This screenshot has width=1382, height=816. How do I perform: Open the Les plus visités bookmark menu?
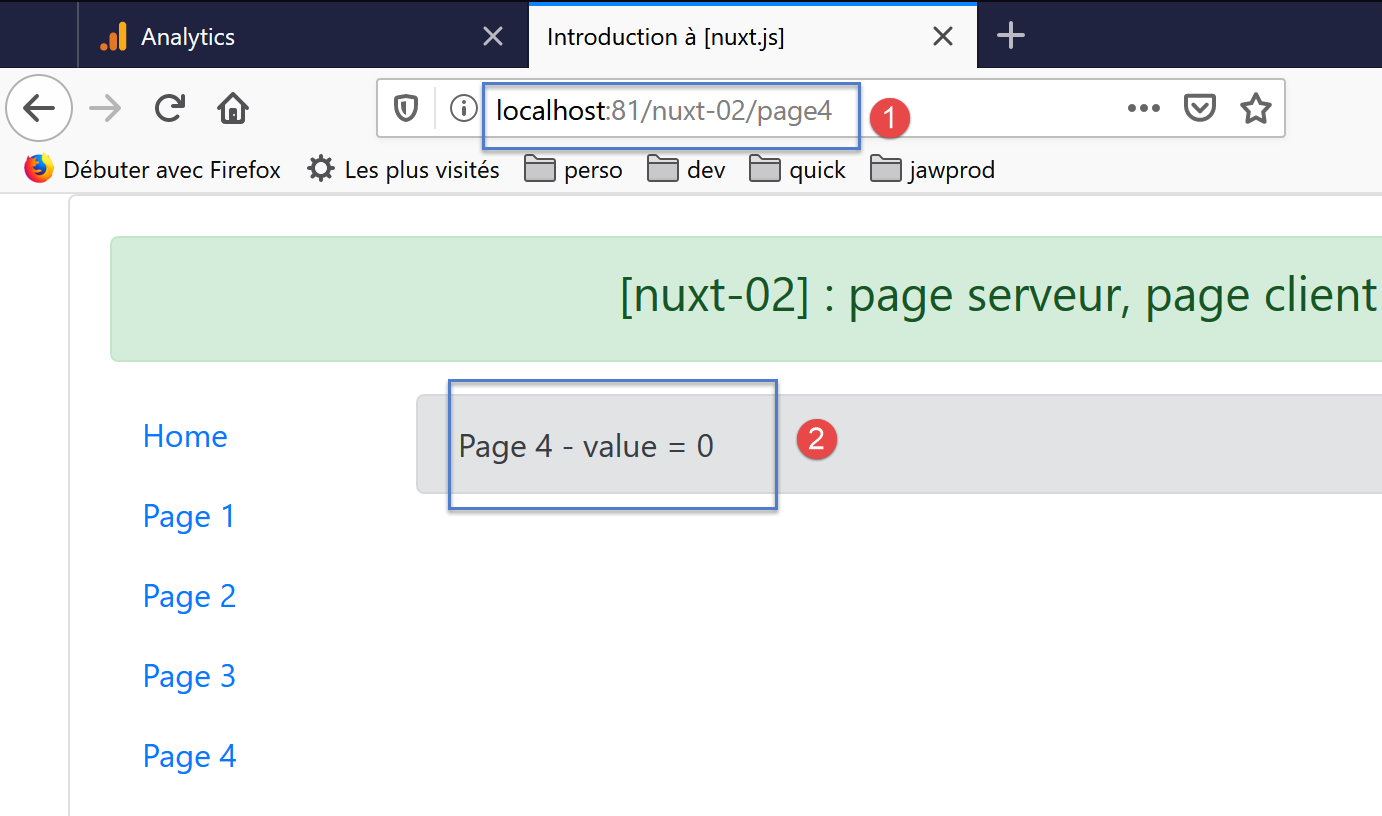[x=403, y=170]
